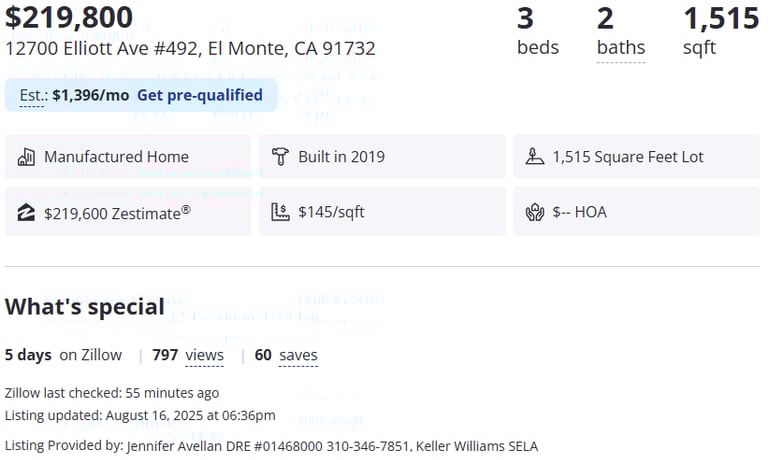Click the HOA hands icon
Screen dimensions: 768x460
click(534, 213)
